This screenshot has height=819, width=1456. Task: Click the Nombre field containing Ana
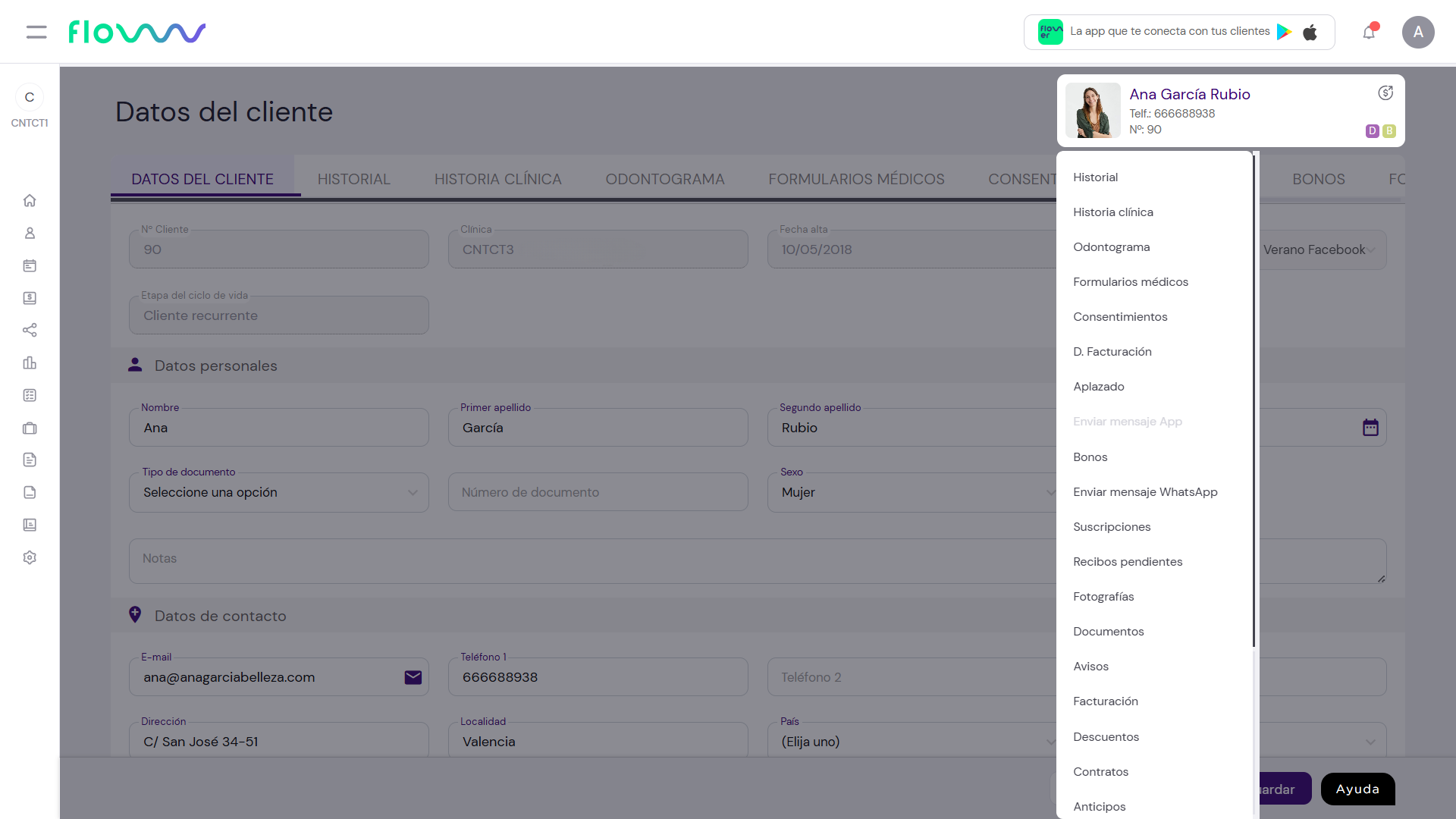click(x=279, y=428)
